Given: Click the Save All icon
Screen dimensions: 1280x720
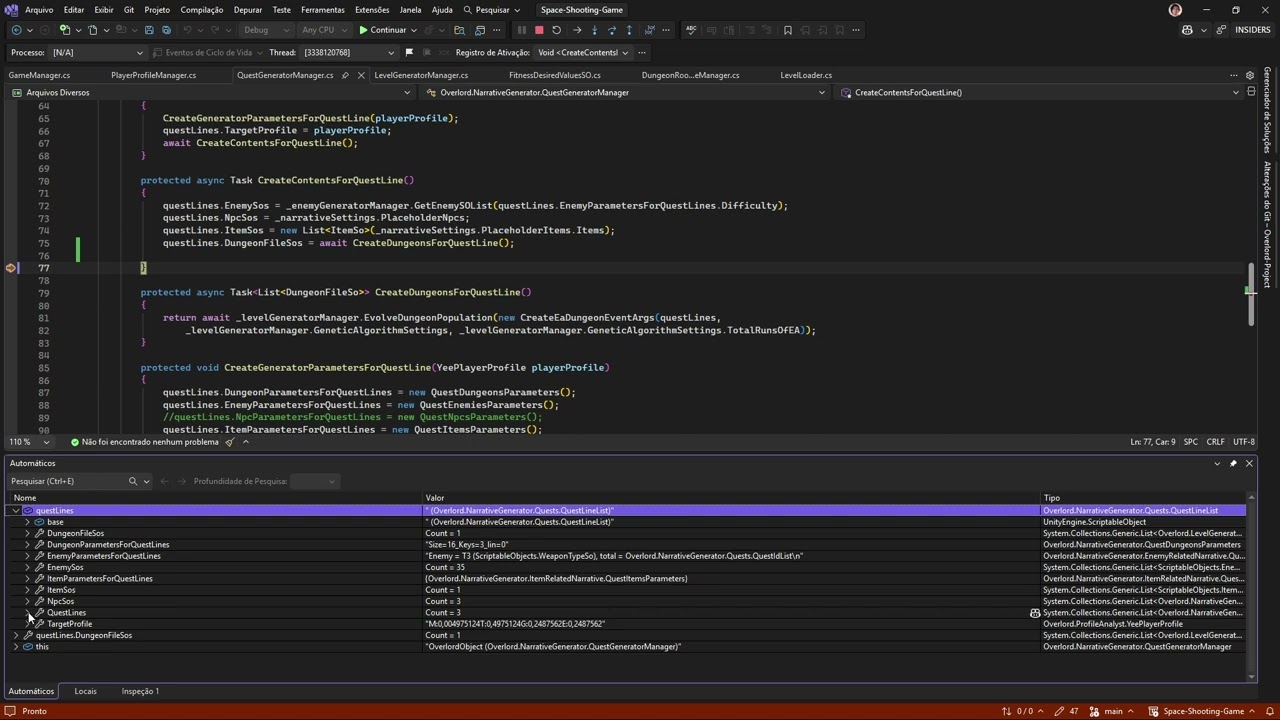Looking at the screenshot, I should click(167, 30).
